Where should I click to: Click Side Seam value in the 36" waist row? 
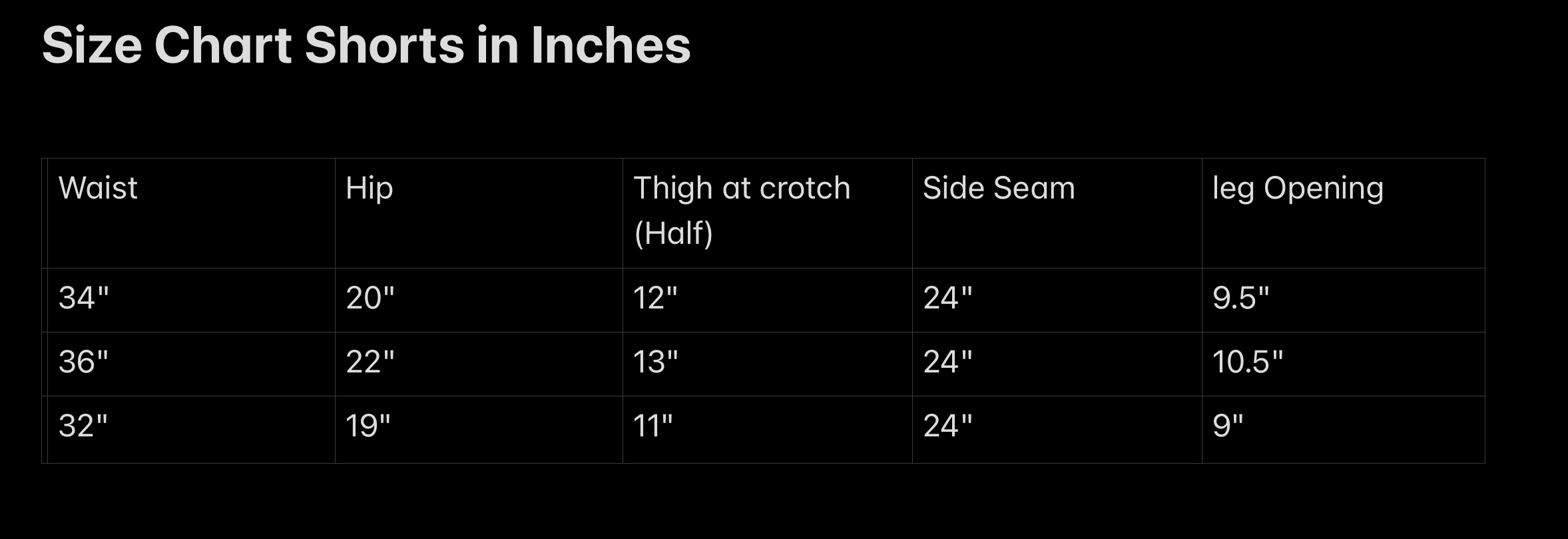[947, 362]
